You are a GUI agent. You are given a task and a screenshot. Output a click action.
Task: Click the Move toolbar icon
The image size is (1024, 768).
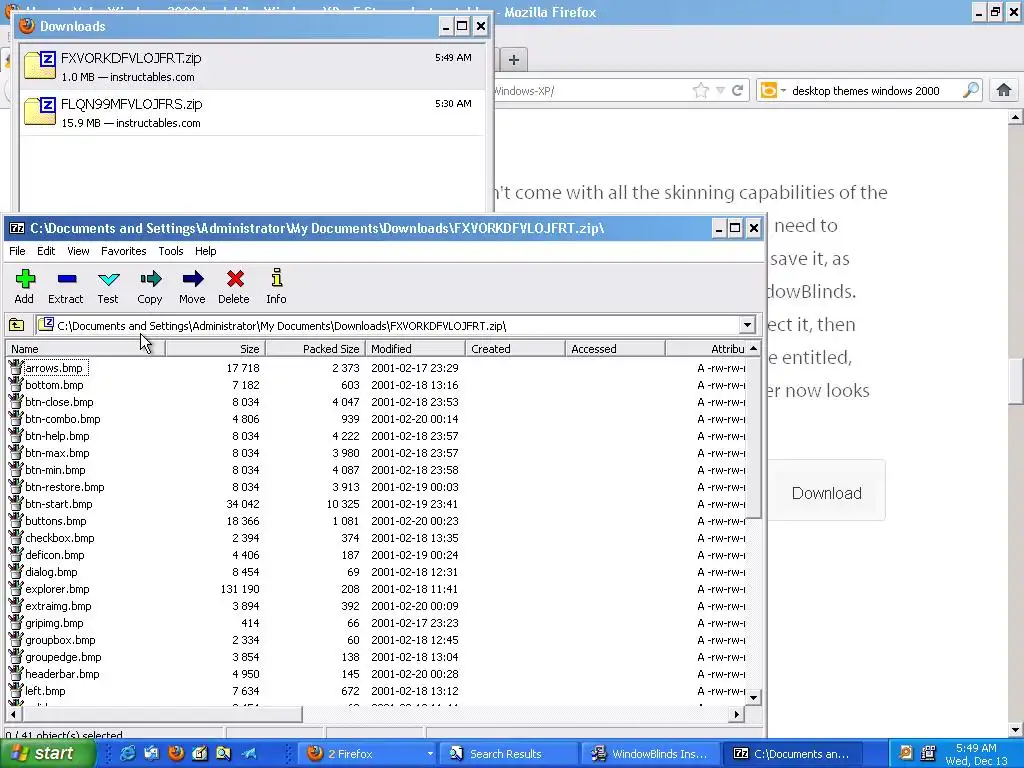(192, 279)
